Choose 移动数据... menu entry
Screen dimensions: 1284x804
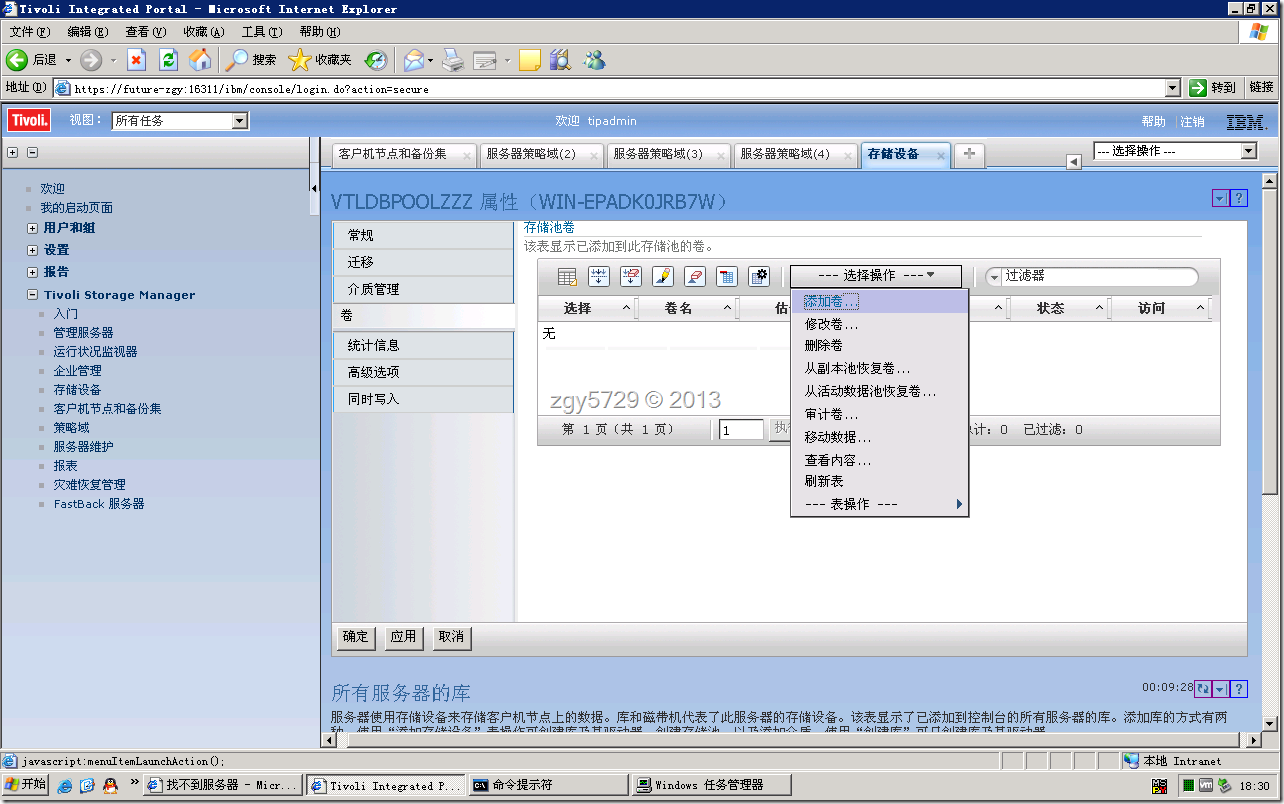(x=879, y=437)
